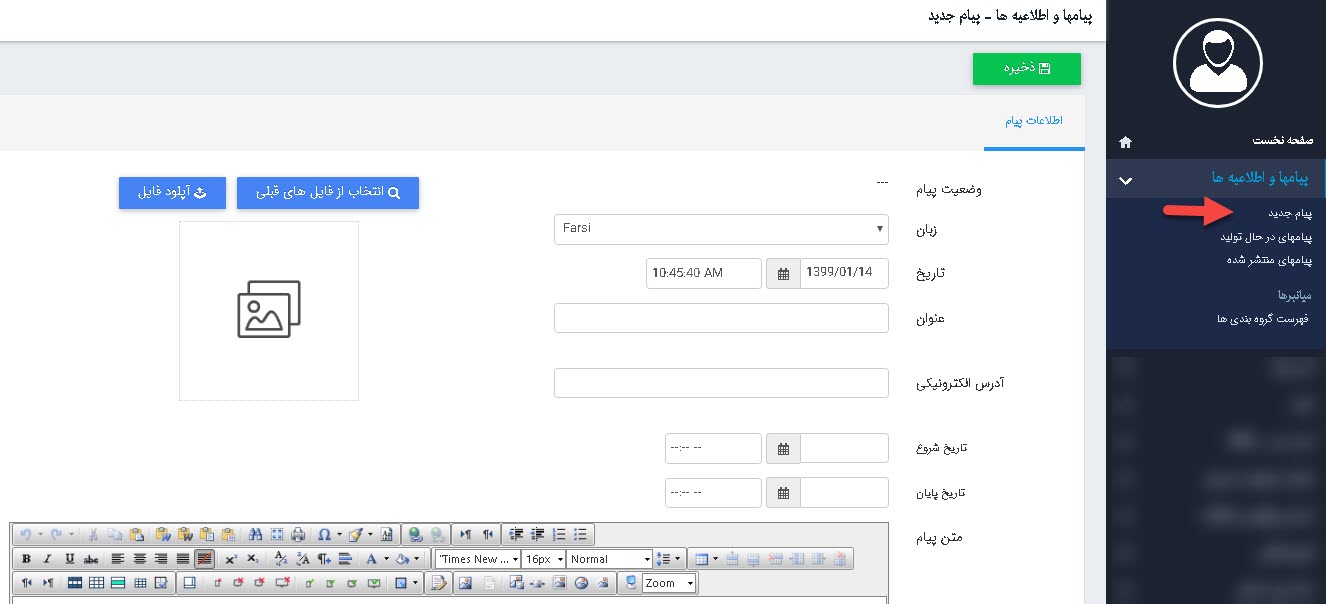Open the Farsi language dropdown
Image resolution: width=1326 pixels, height=604 pixels.
click(x=720, y=228)
